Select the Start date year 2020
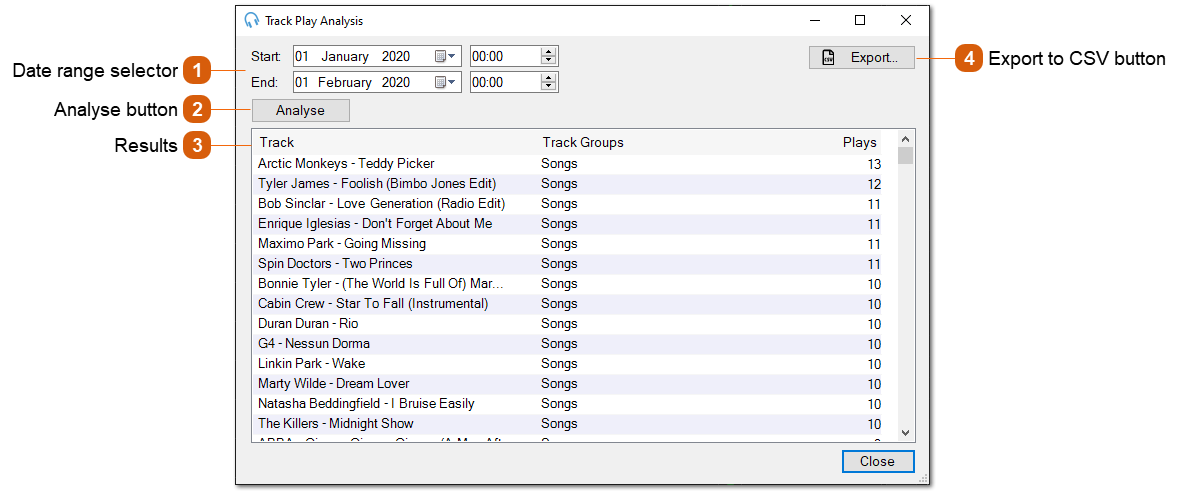 [x=396, y=57]
